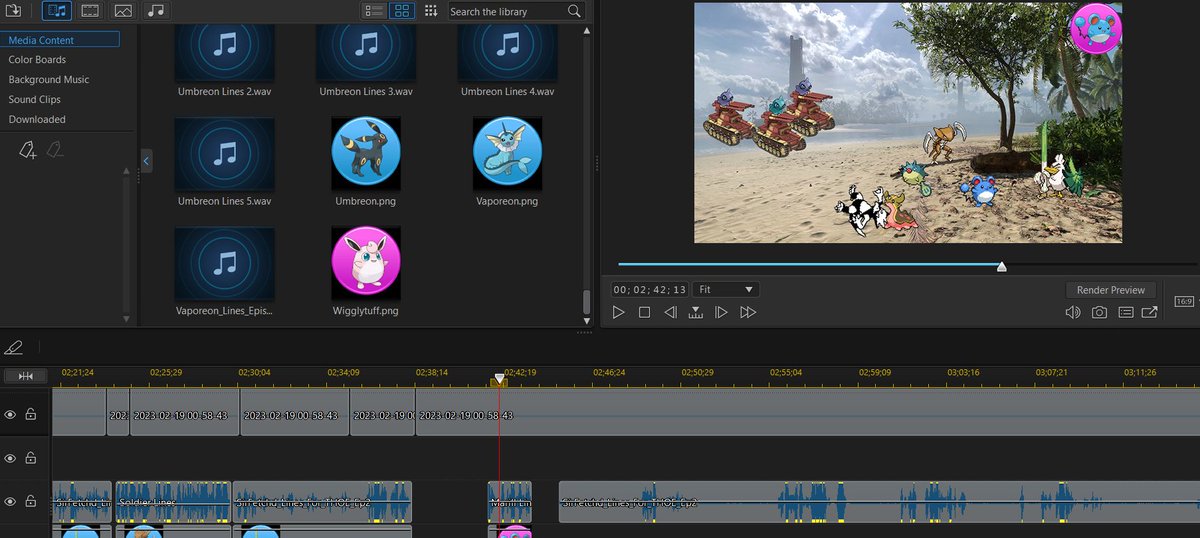Open the Fit zoom dropdown
The image size is (1200, 538).
coord(726,289)
